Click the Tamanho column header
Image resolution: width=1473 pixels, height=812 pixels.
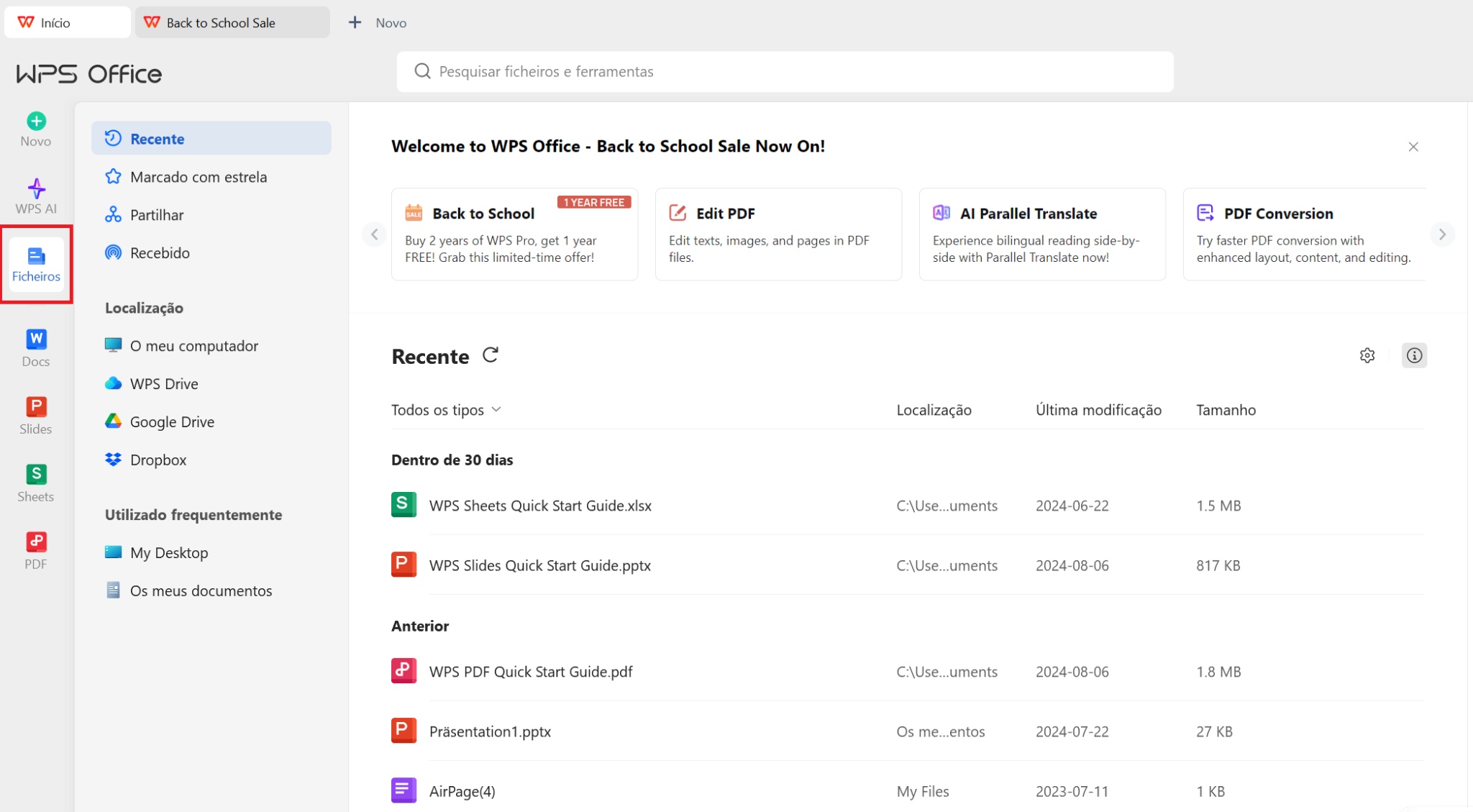(1226, 410)
